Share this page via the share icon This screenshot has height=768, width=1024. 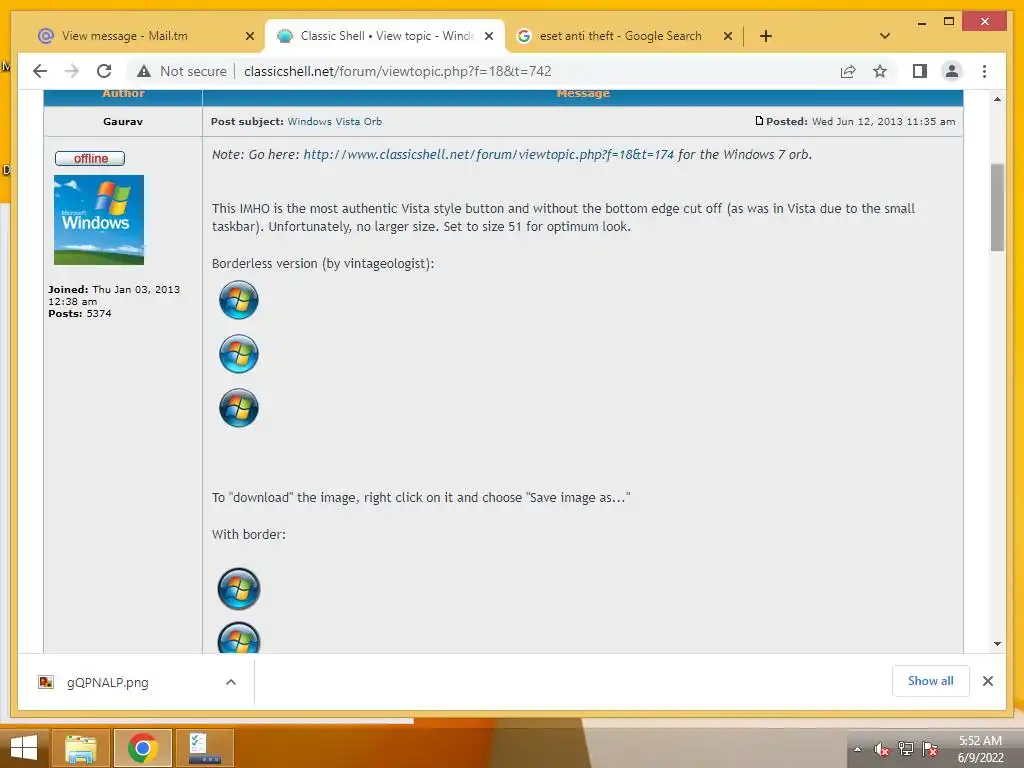pyautogui.click(x=848, y=71)
